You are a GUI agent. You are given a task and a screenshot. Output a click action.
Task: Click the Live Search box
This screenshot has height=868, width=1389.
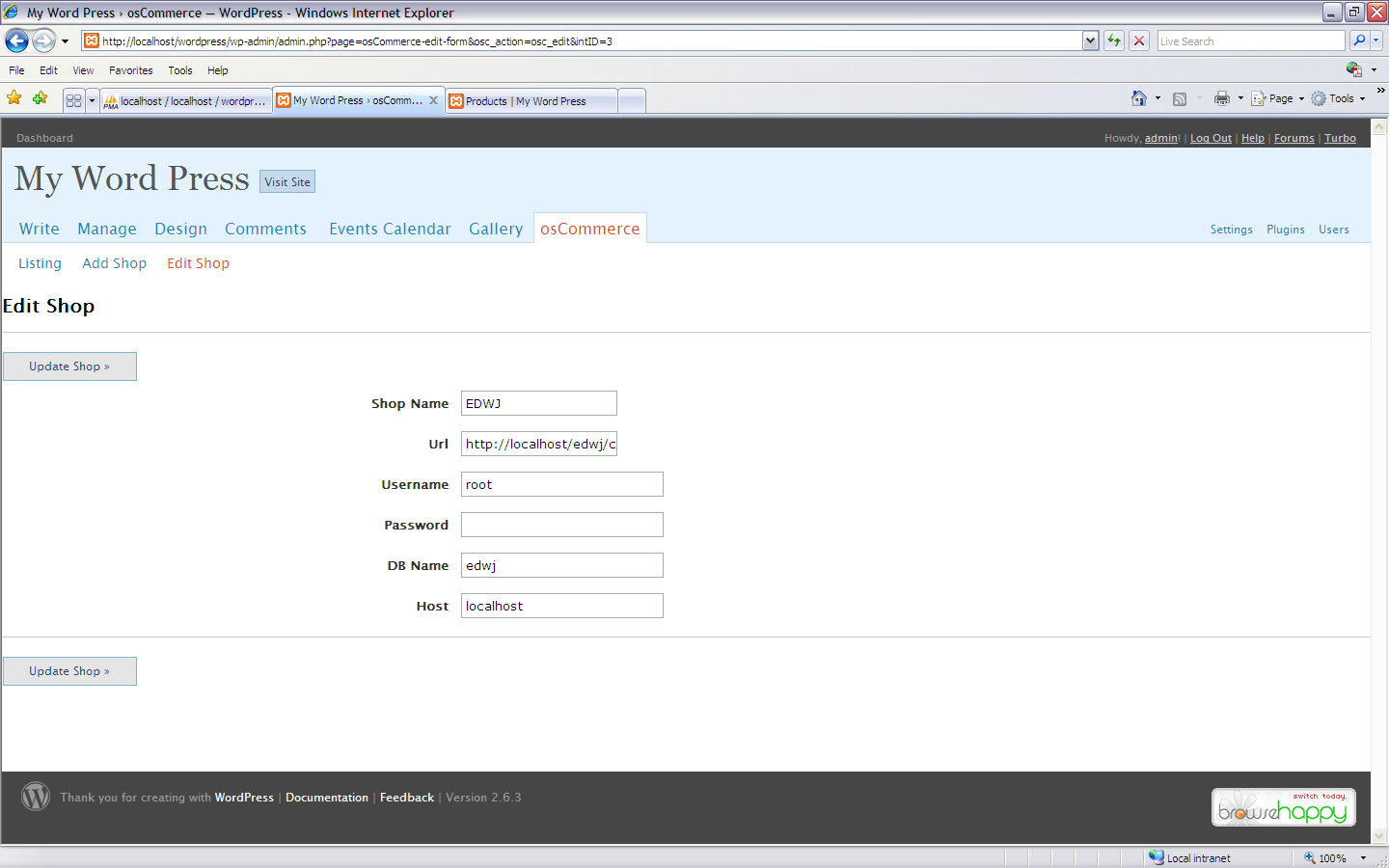(1250, 41)
